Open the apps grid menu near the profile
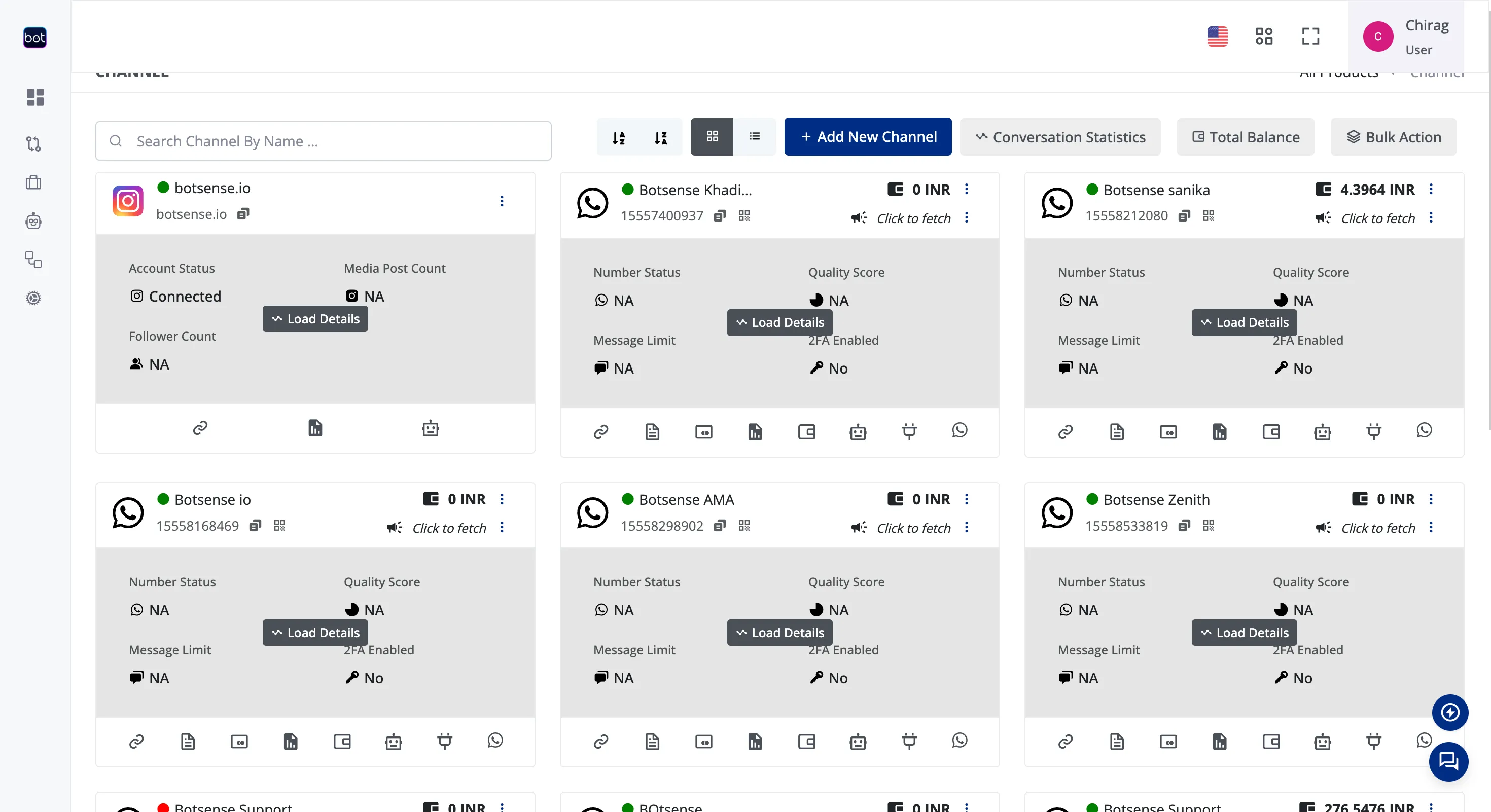 click(x=1264, y=36)
